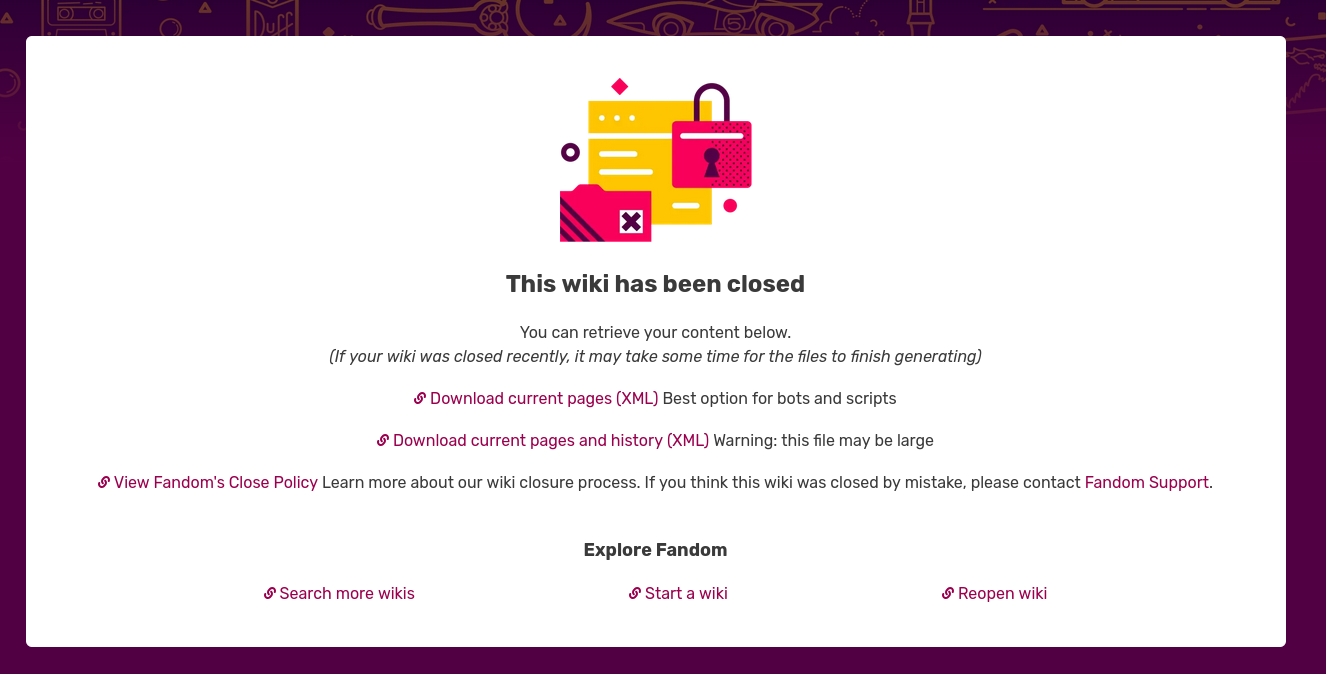Click chain icon beside Search more wikis

(x=270, y=593)
